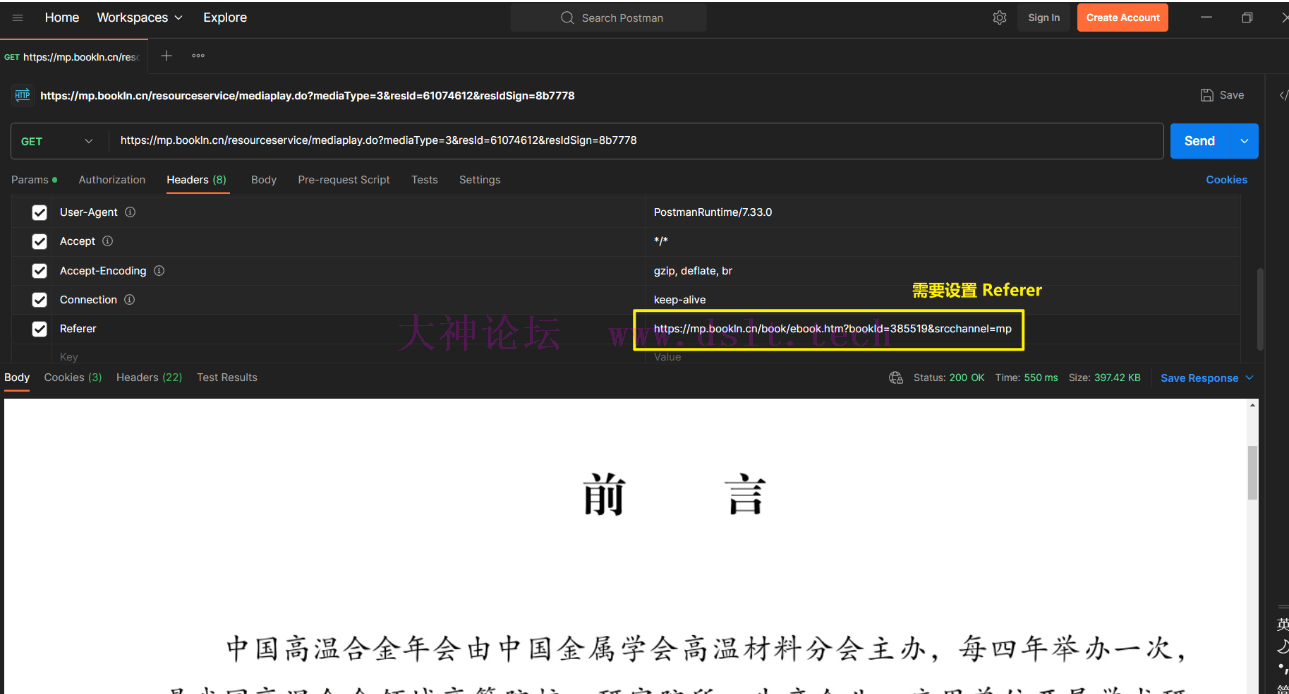Uncheck the Accept-Encoding header checkbox
The image size is (1289, 694).
pyautogui.click(x=40, y=271)
